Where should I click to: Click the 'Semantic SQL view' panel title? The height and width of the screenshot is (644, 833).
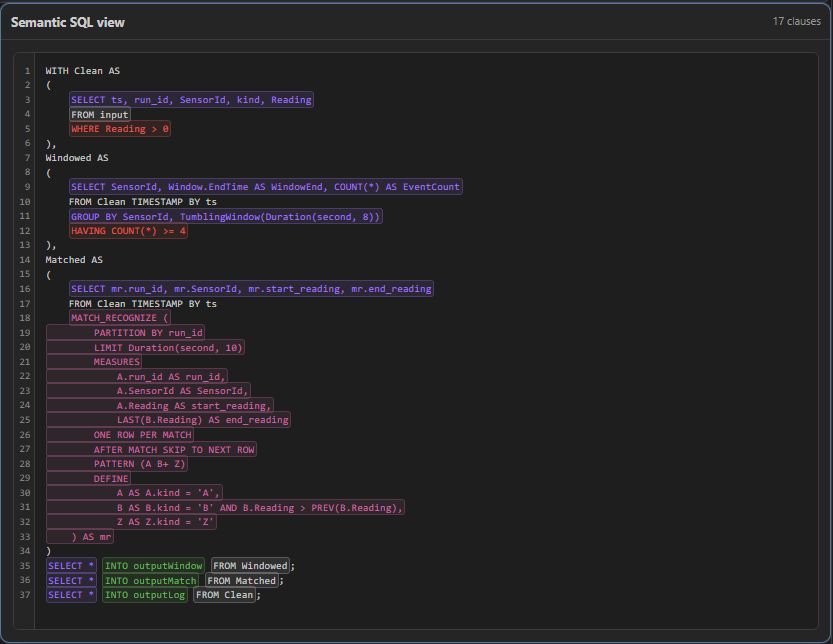pos(68,23)
